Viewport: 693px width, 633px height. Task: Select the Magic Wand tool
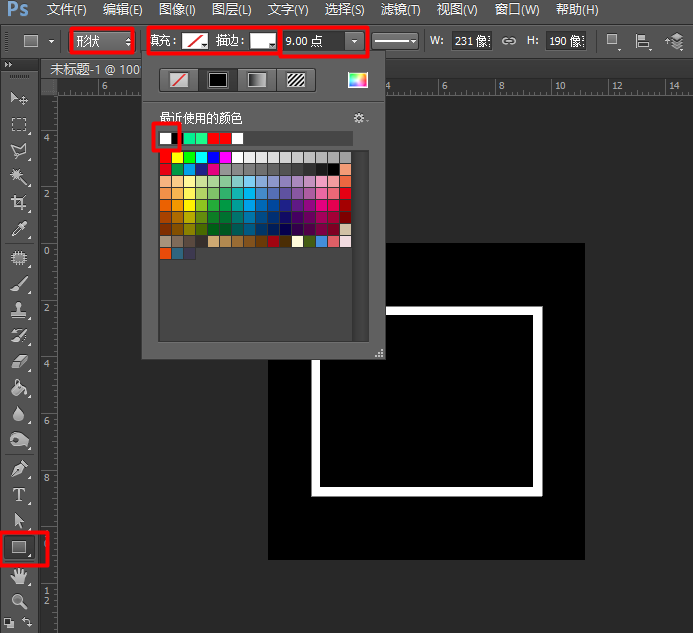19,177
